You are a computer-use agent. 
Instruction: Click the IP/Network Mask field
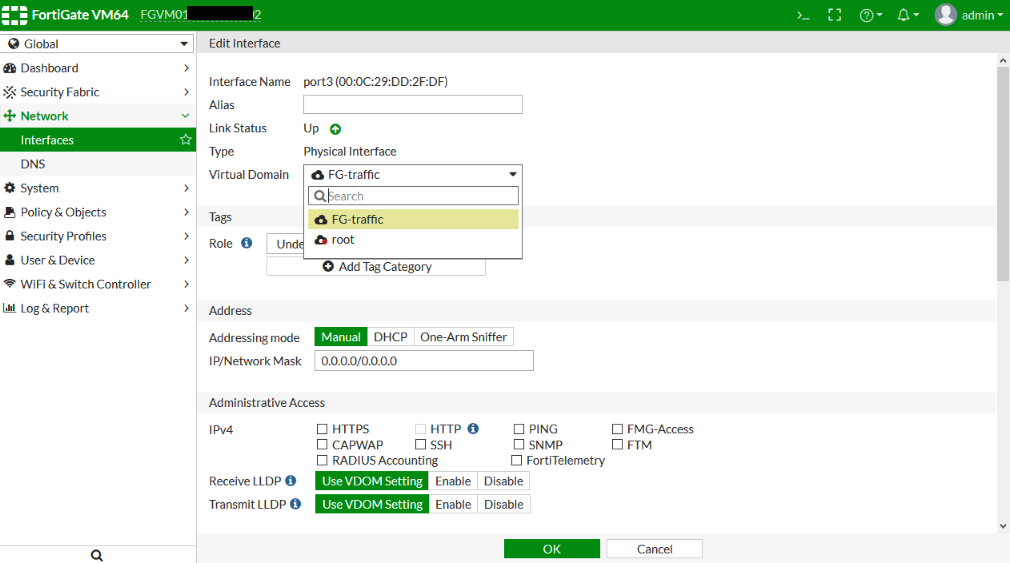pos(424,361)
